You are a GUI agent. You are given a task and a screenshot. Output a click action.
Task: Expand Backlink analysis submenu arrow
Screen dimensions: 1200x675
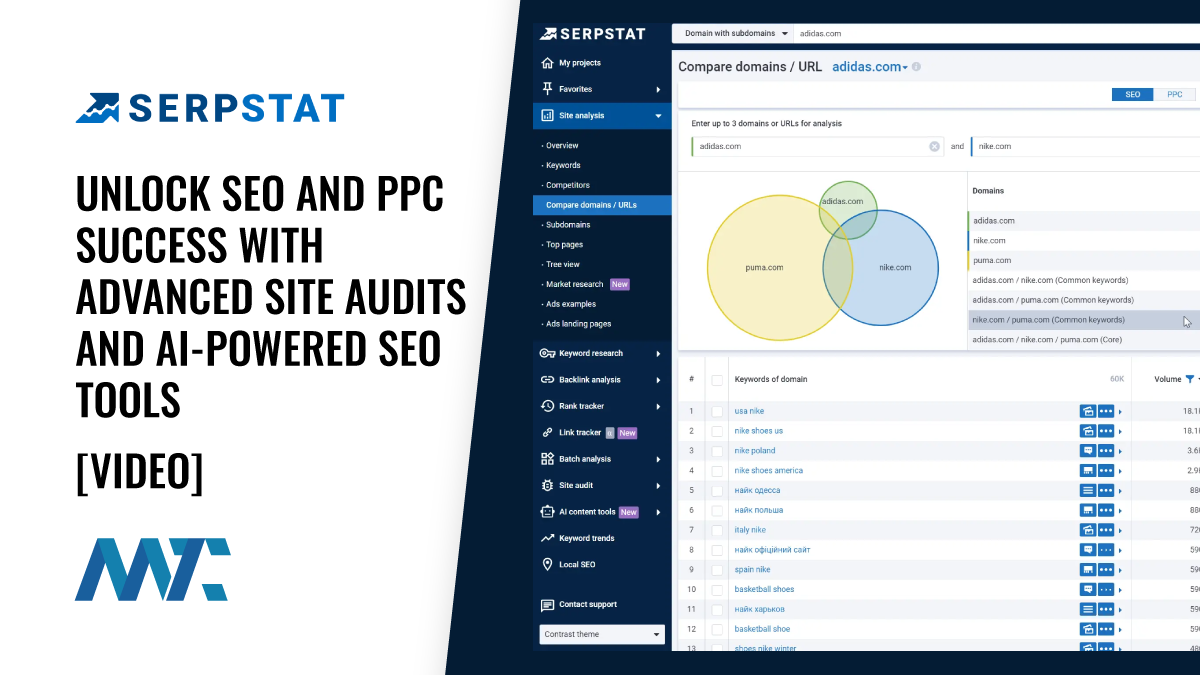click(658, 380)
